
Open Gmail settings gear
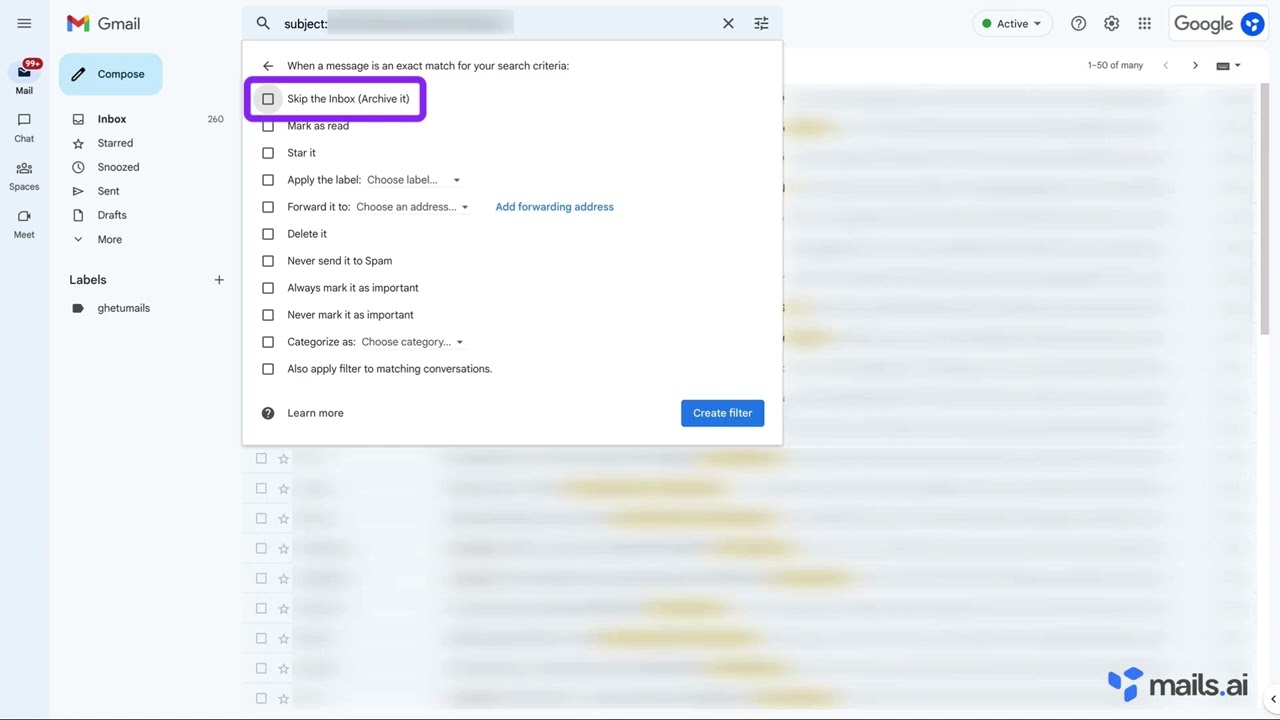click(1111, 23)
